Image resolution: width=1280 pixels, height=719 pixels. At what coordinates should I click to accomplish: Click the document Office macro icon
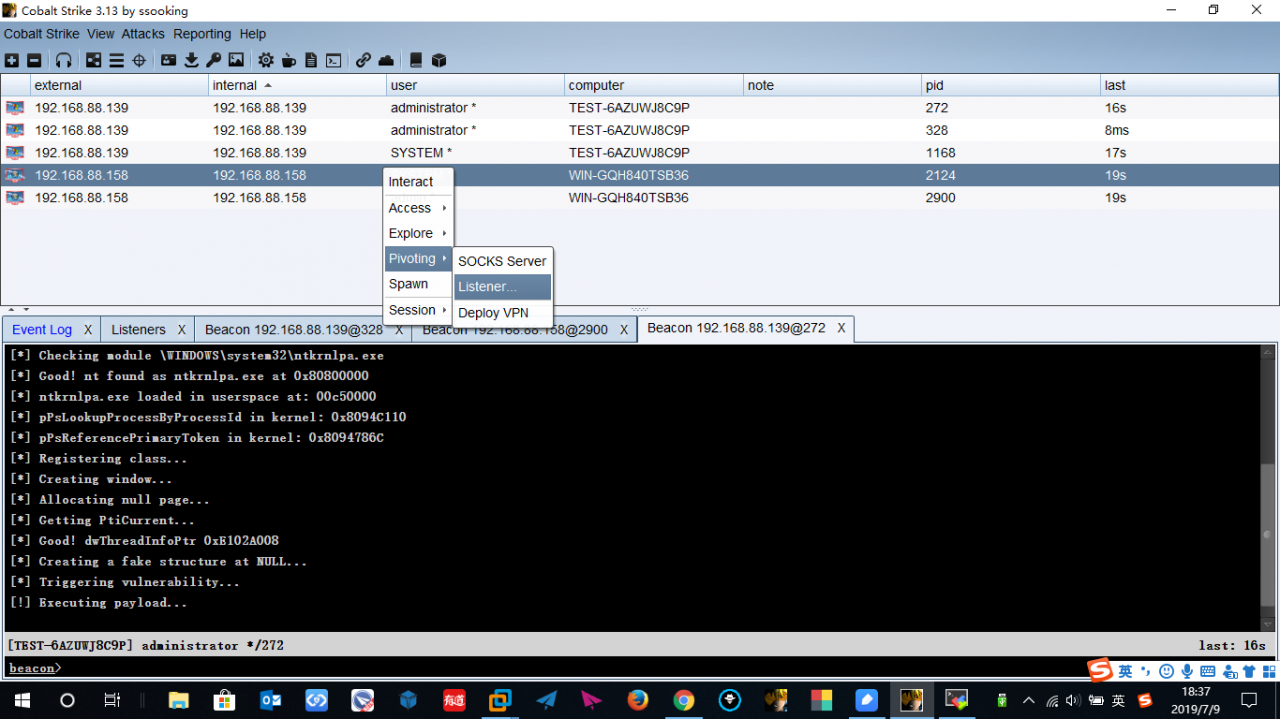click(x=311, y=60)
